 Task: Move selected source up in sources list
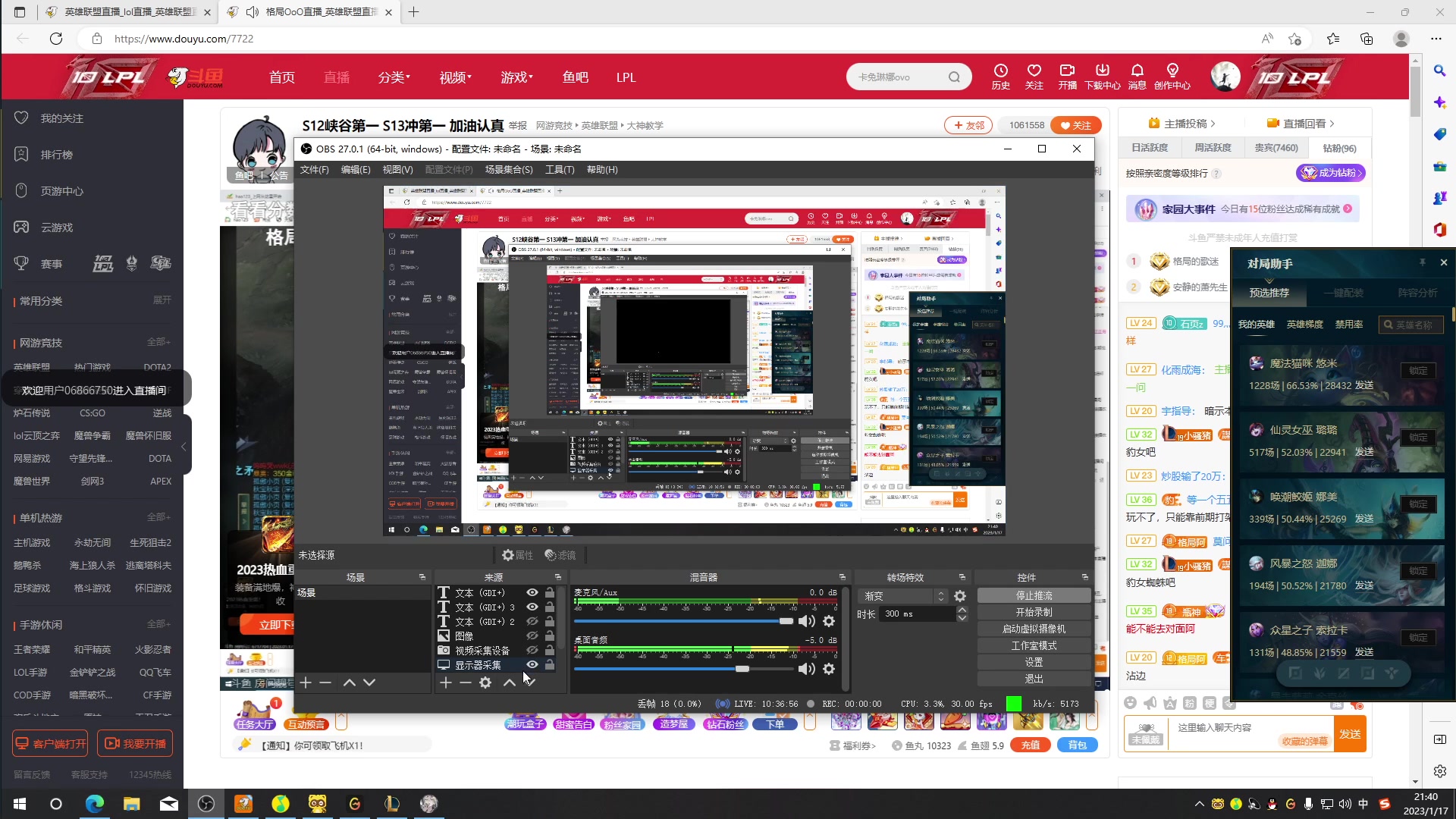(510, 682)
